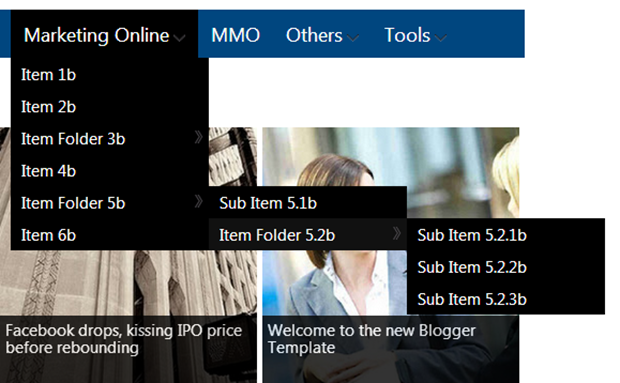Click the arrow next to Item Folder 5.2b
This screenshot has height=383, width=620.
(x=397, y=234)
